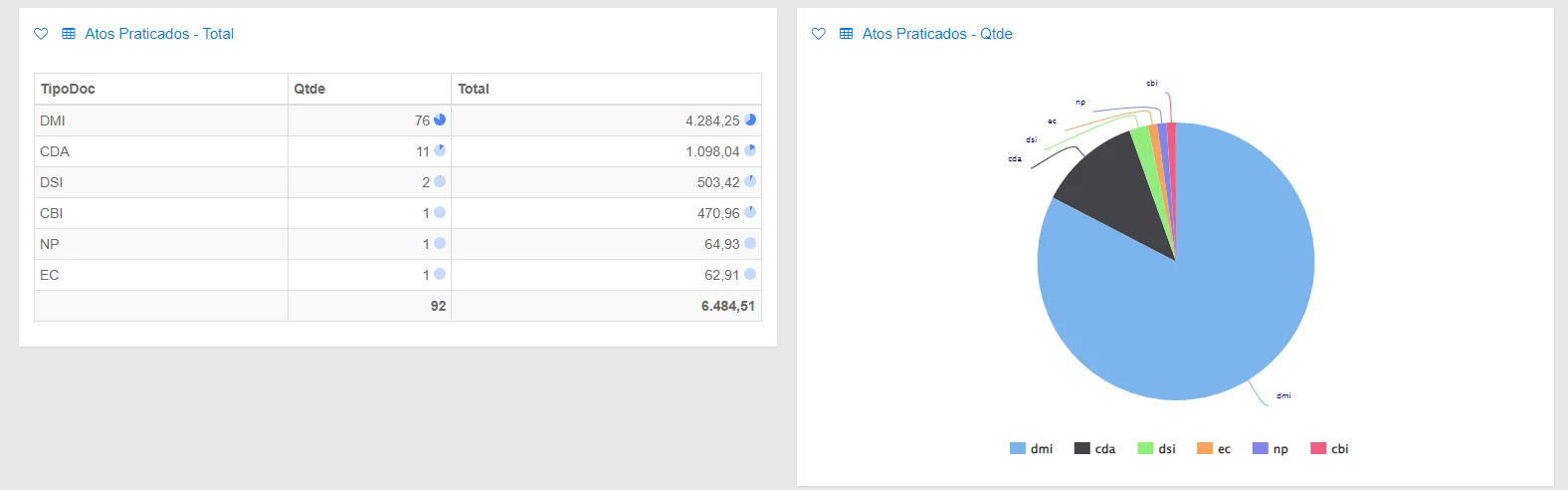Toggle dsi series via legend swatch
Image resolution: width=1568 pixels, height=490 pixels.
pyautogui.click(x=1145, y=448)
